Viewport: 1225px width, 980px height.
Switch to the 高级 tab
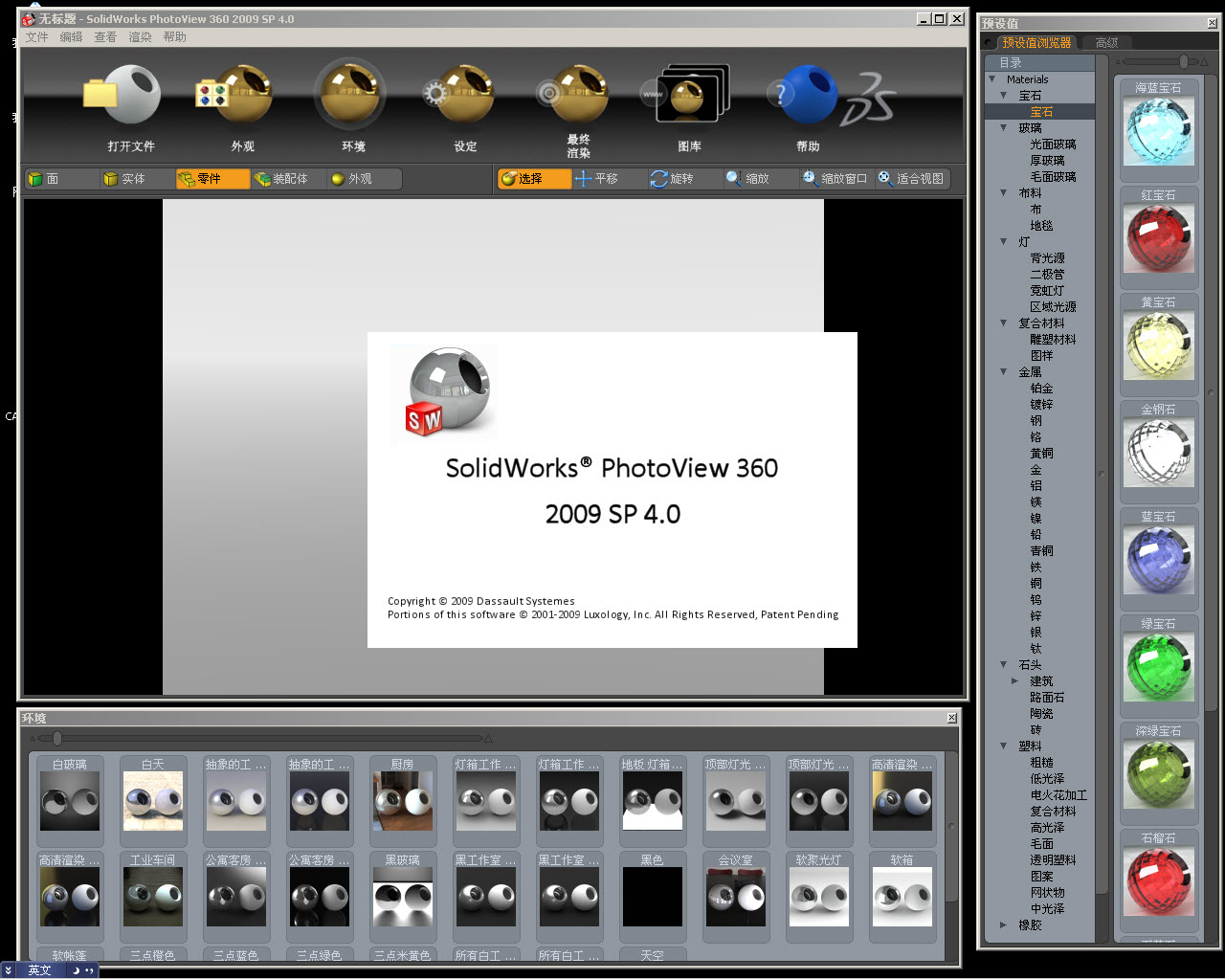pyautogui.click(x=1106, y=43)
